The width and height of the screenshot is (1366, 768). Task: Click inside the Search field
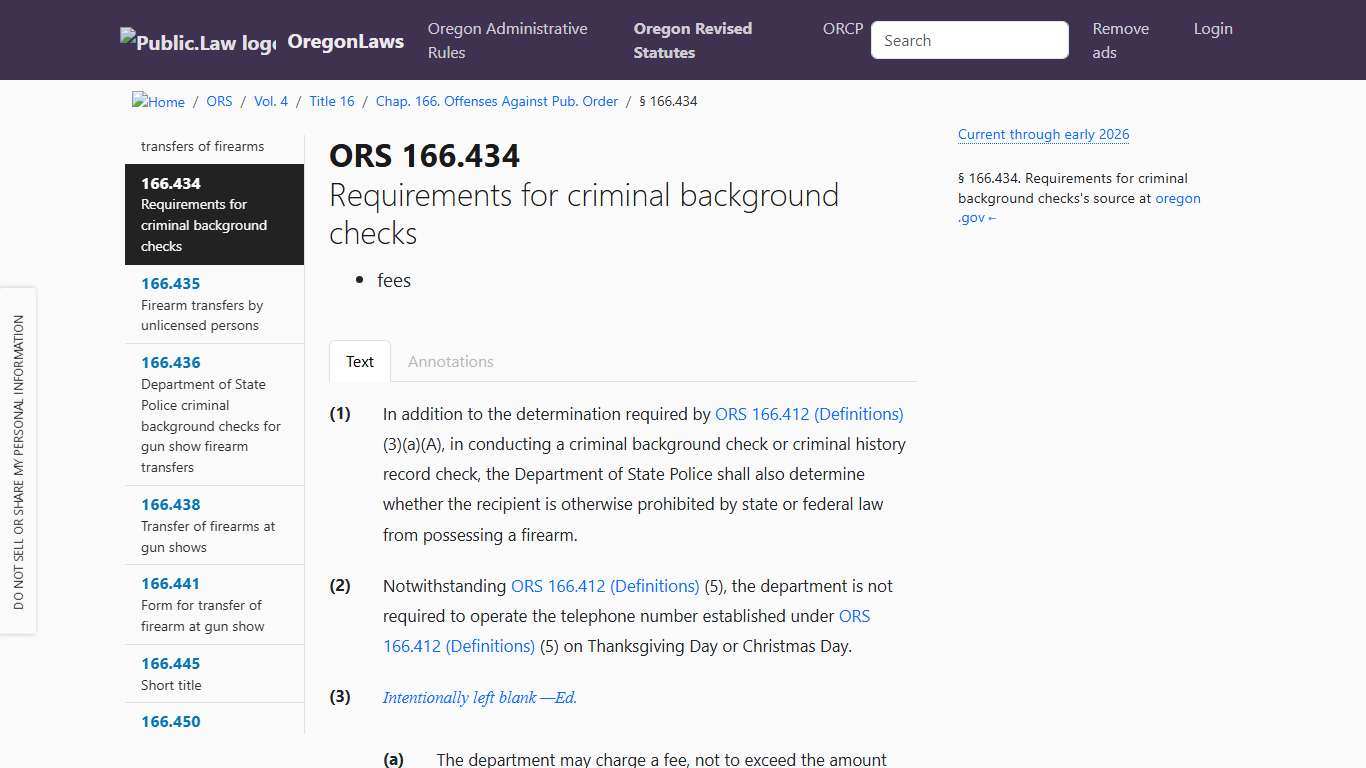pyautogui.click(x=968, y=40)
